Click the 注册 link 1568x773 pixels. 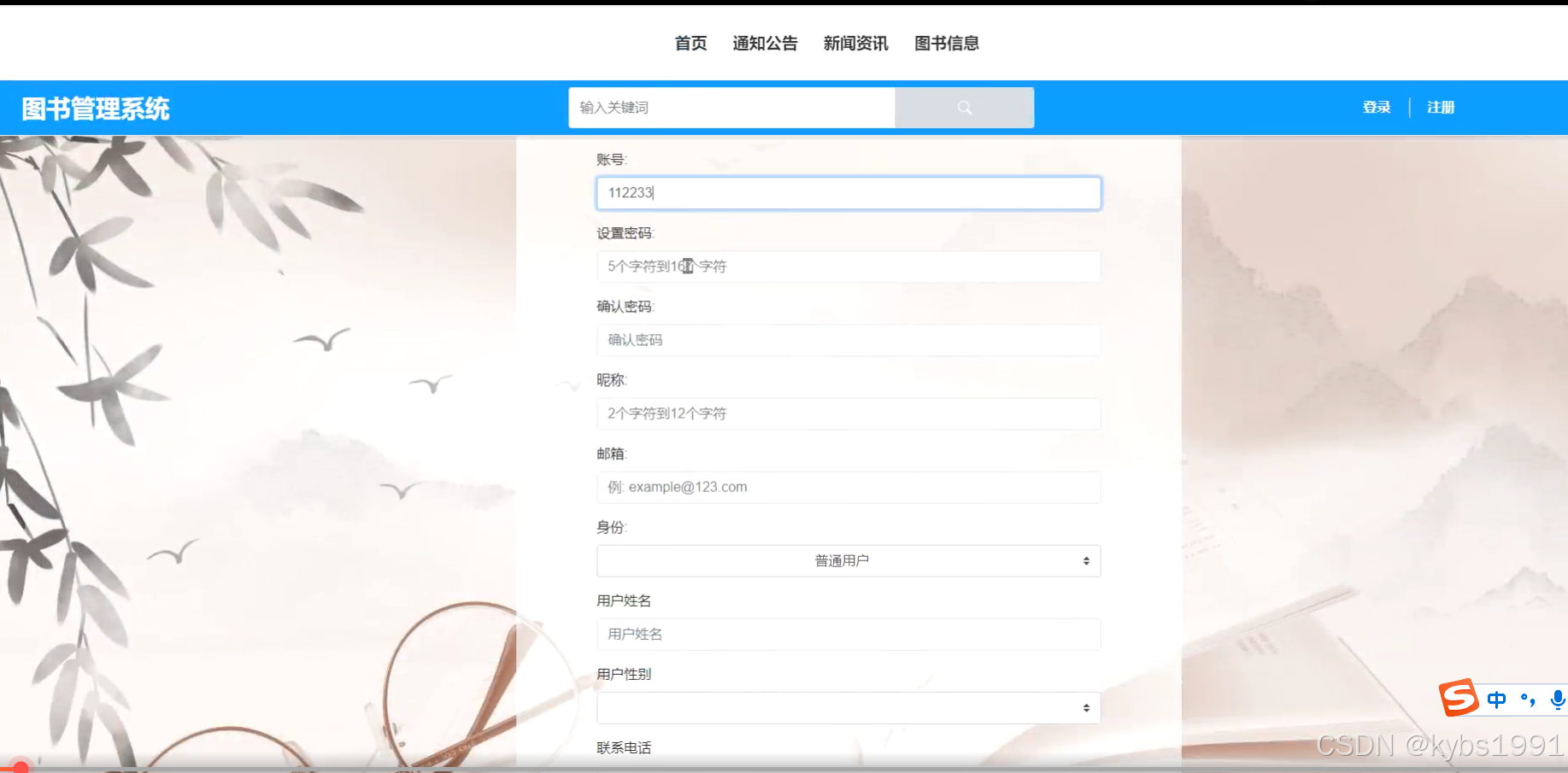1441,108
